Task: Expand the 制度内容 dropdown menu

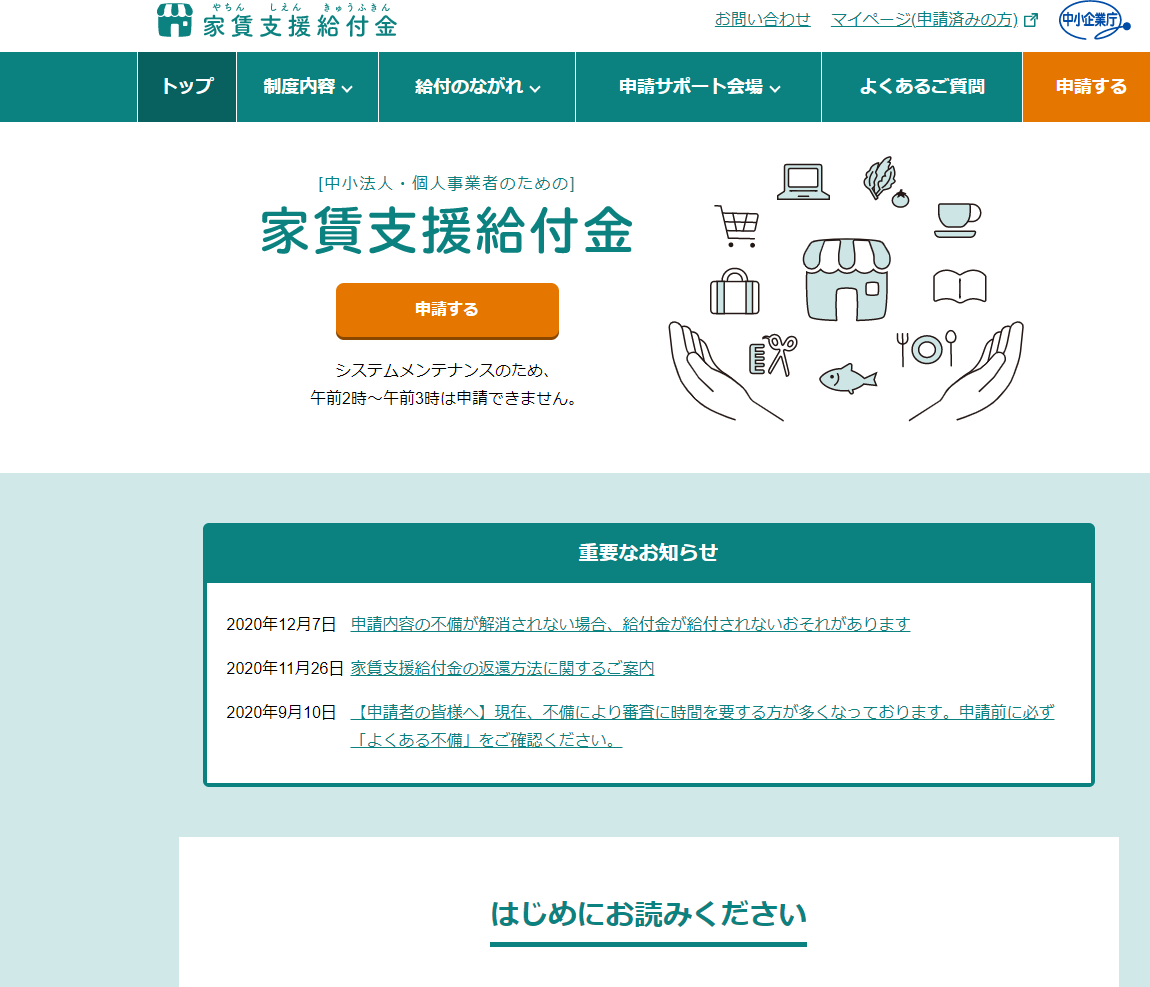Action: click(x=307, y=87)
